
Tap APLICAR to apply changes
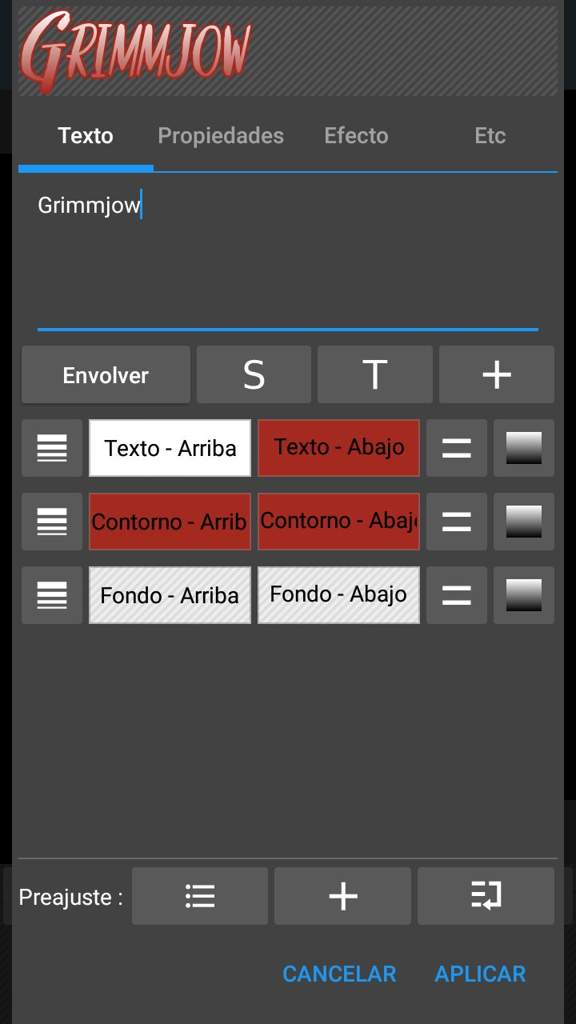point(480,974)
